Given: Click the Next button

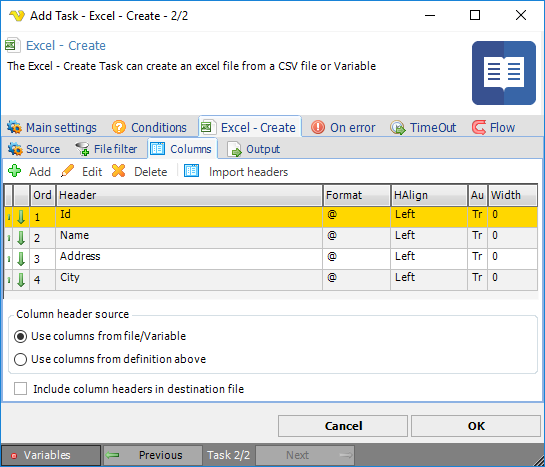Looking at the screenshot, I should click(305, 455).
